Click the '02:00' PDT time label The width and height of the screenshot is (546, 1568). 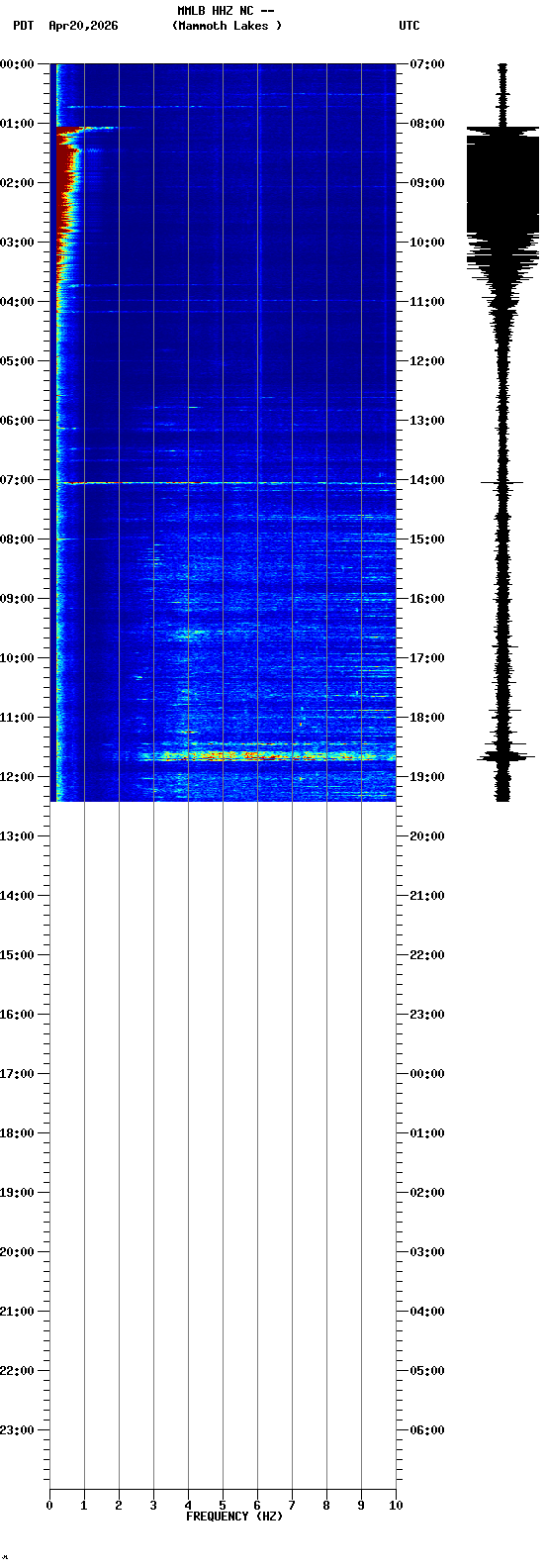pos(17,183)
